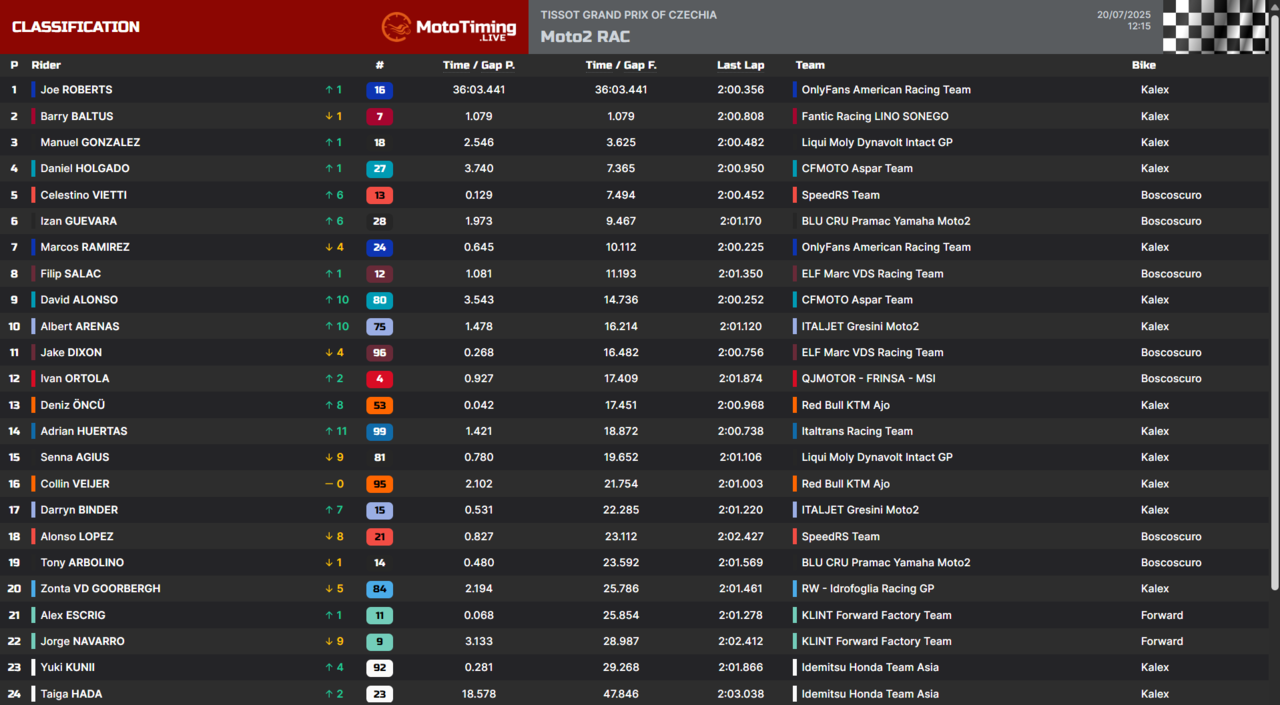The width and height of the screenshot is (1280, 705).
Task: Click number badge 23 for Taiga Hada
Action: [379, 694]
